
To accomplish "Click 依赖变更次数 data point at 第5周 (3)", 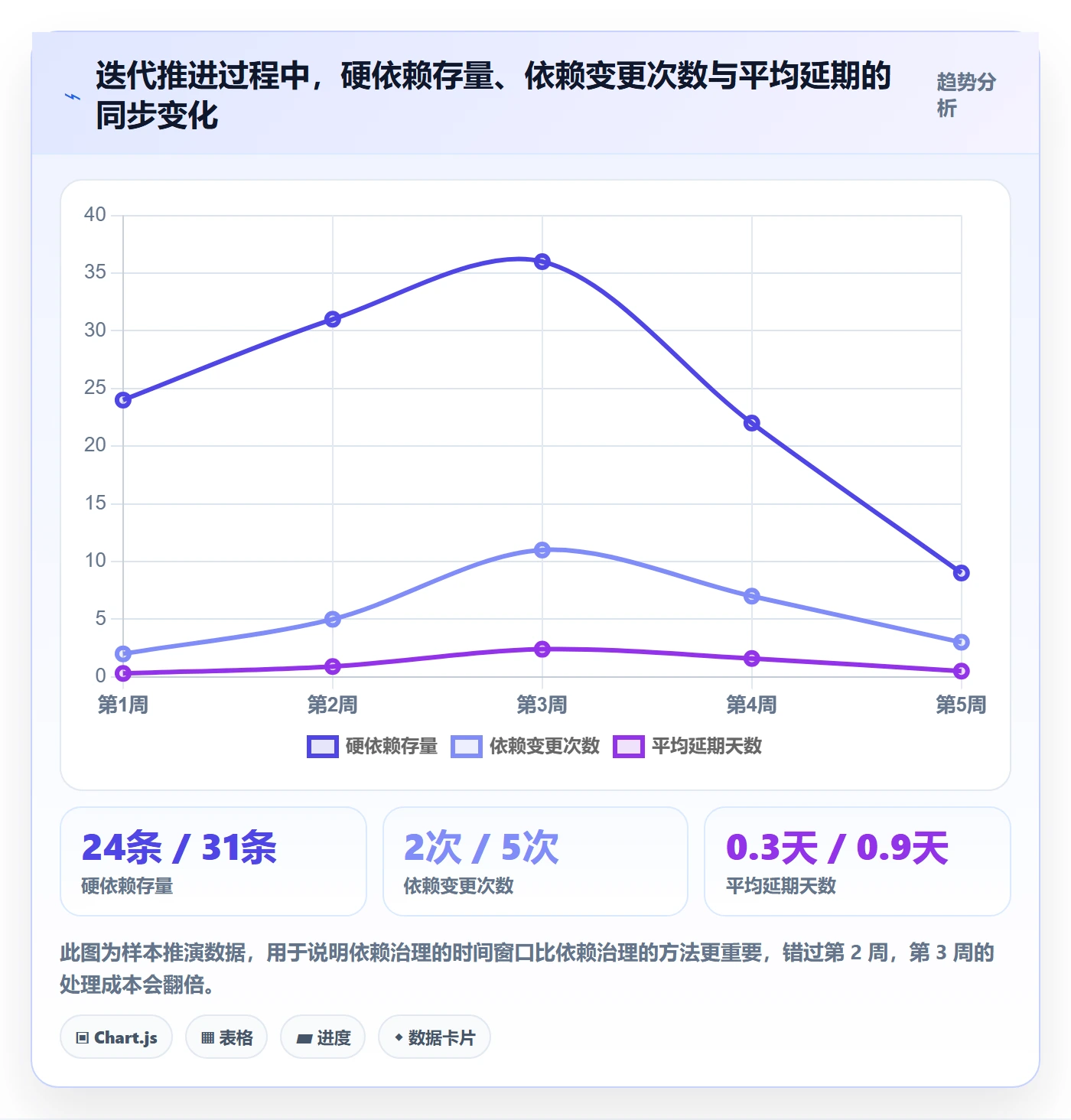I will [962, 642].
